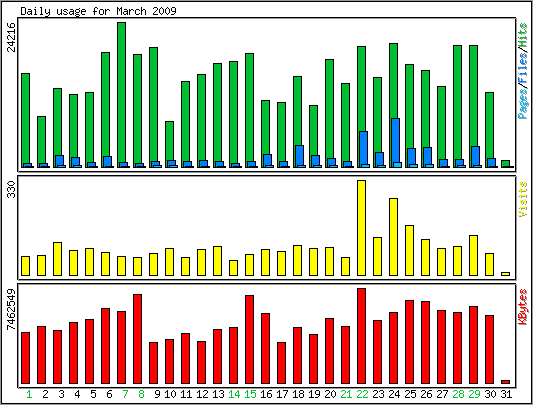
Task: Click the hits axis value 24216
Action: [x=11, y=37]
